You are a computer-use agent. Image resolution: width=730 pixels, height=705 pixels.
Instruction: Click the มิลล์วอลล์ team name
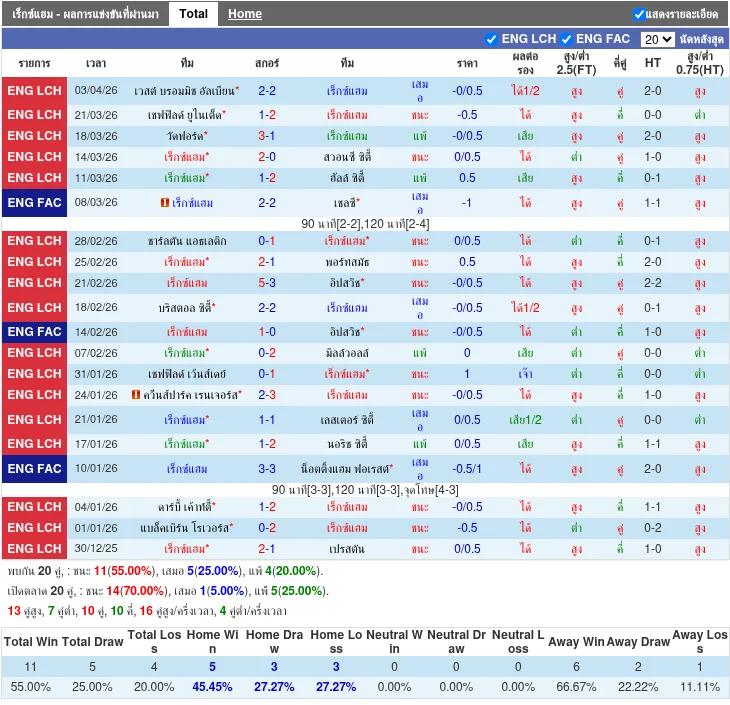click(x=347, y=353)
